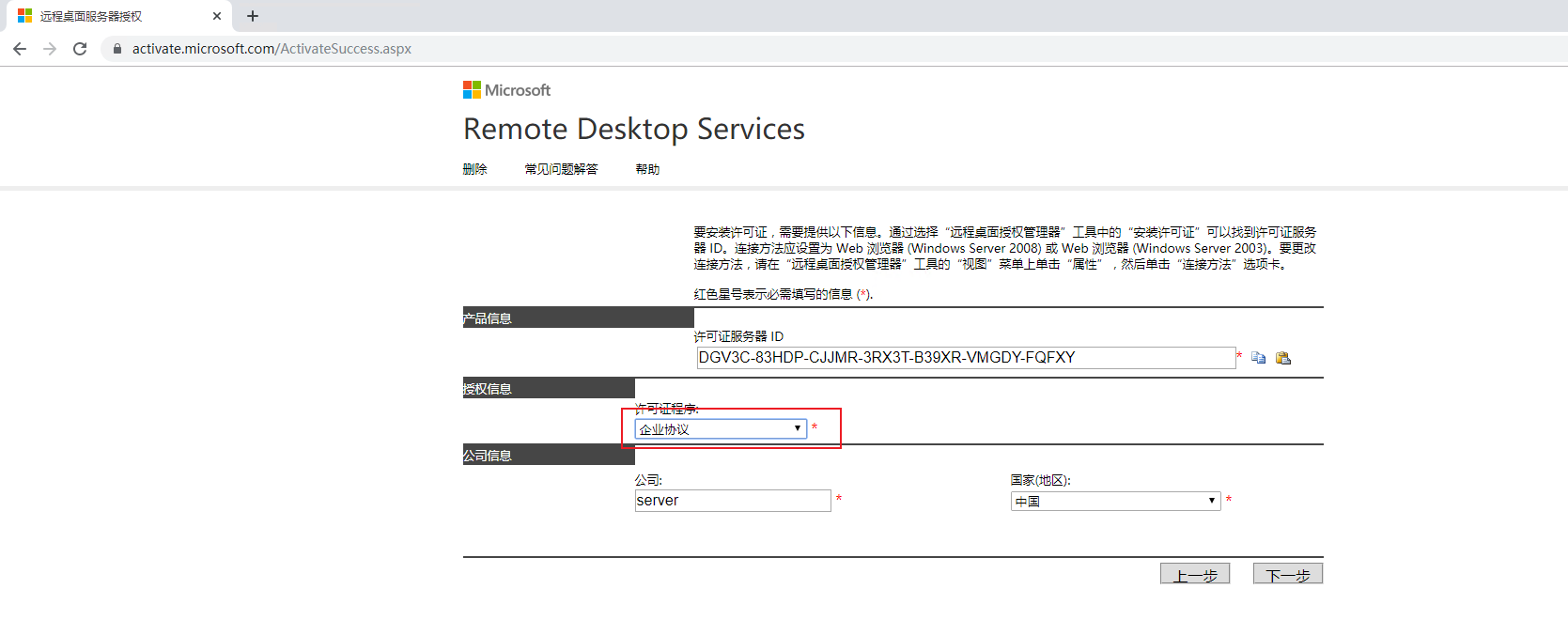This screenshot has width=1568, height=620.
Task: Select the 远程桌面服务器授权 browser tab
Action: tap(103, 16)
